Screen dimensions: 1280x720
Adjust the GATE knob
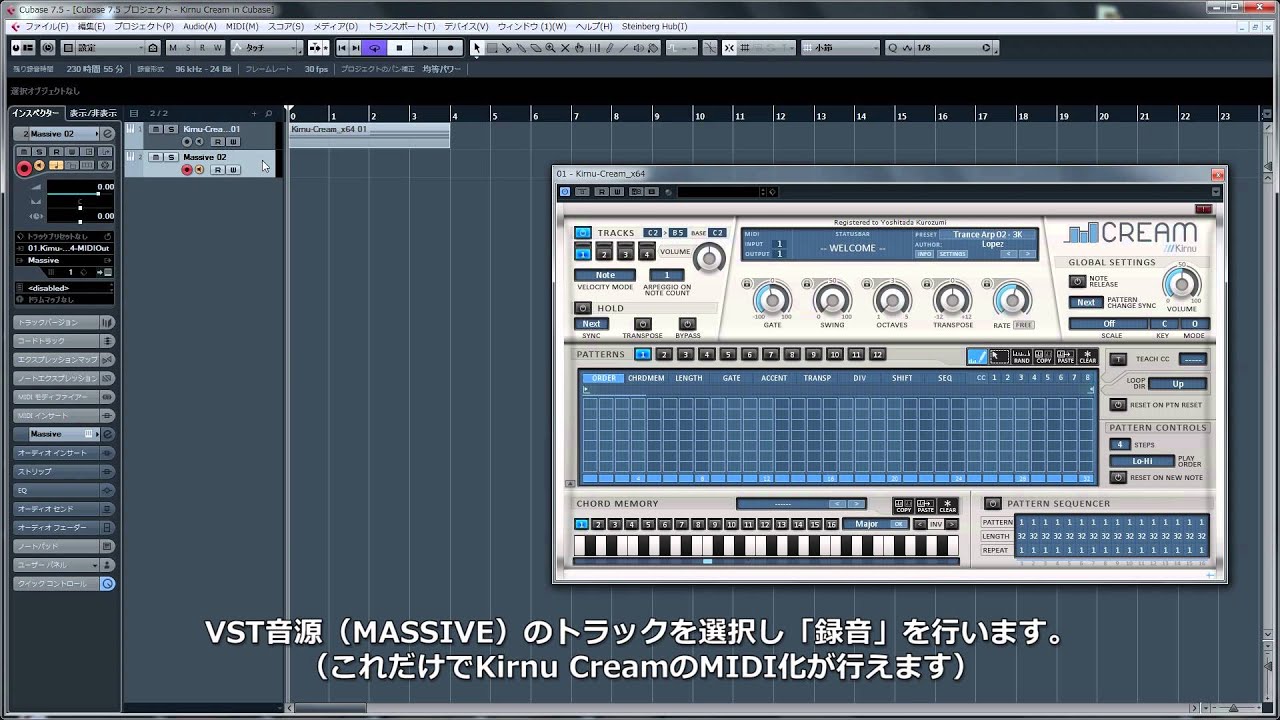tap(772, 299)
